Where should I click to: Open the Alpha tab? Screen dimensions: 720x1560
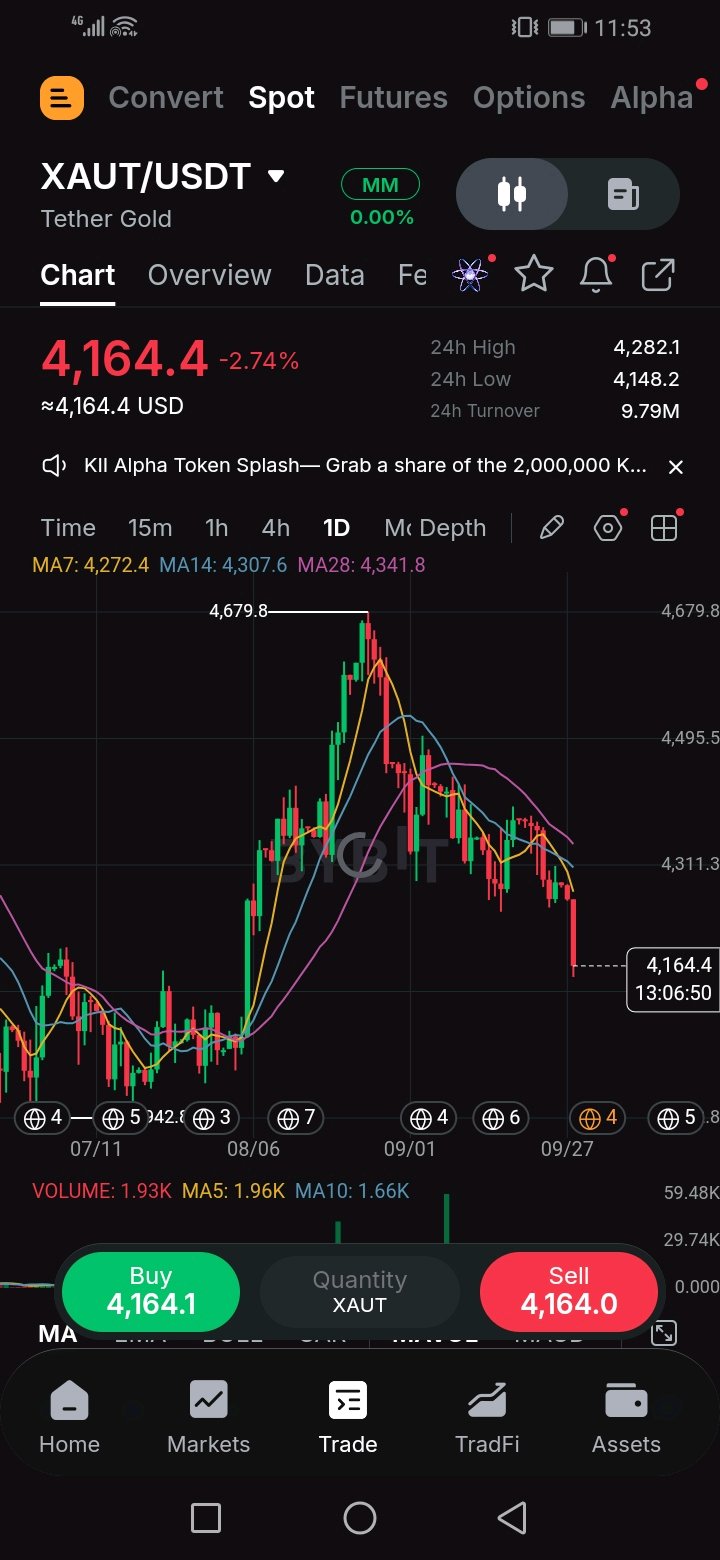point(652,98)
